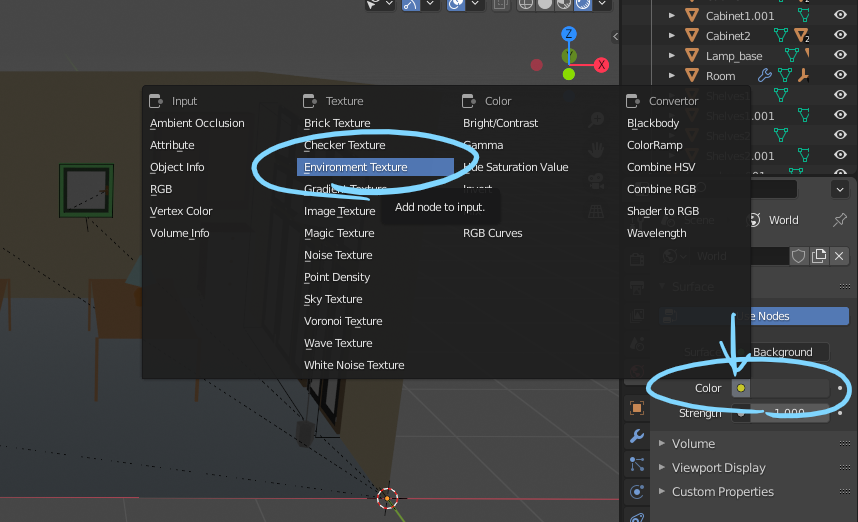Toggle the pin icon in properties editor

pyautogui.click(x=839, y=220)
